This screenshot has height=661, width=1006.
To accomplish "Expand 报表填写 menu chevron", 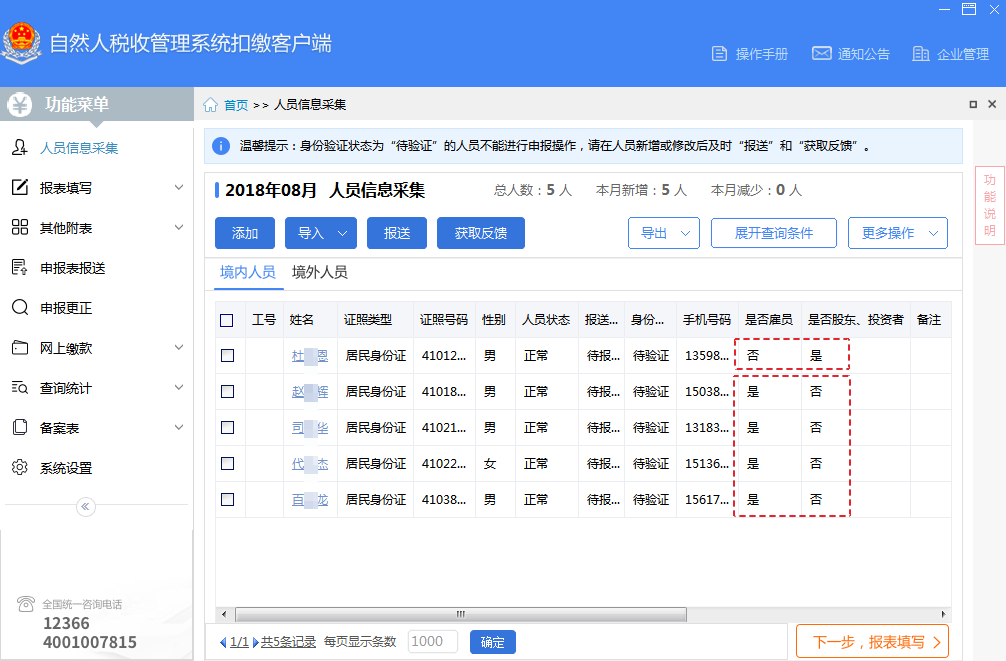I will coord(179,187).
